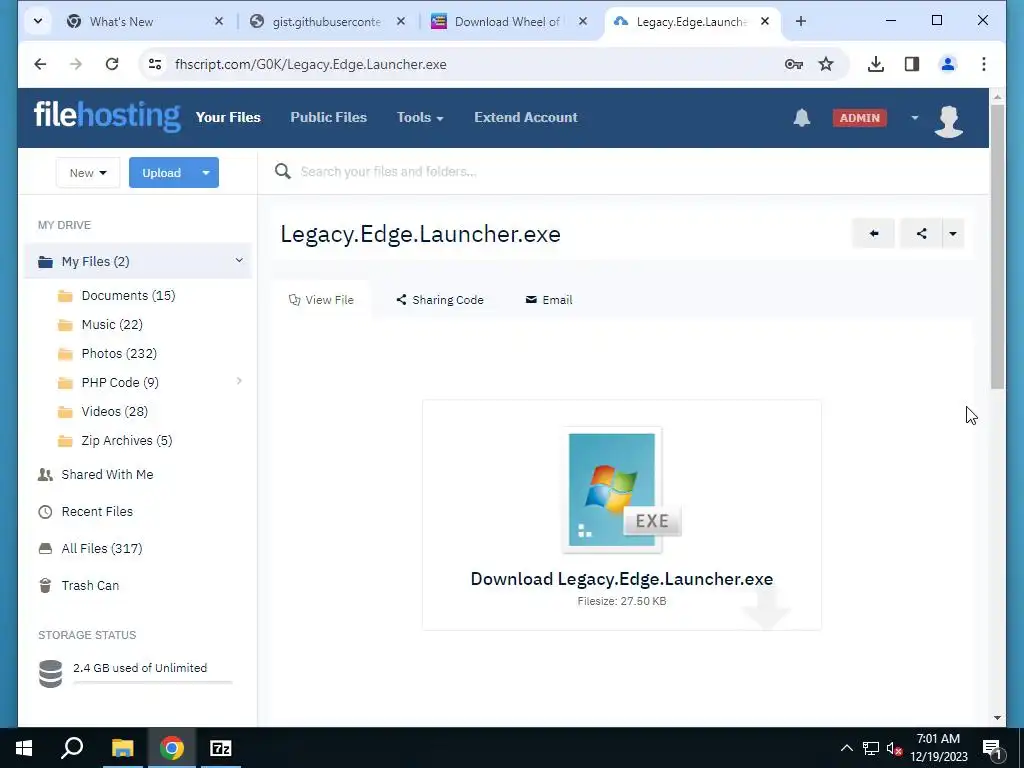The image size is (1024, 768).
Task: Click the EXE file thumbnail image
Action: (620, 490)
